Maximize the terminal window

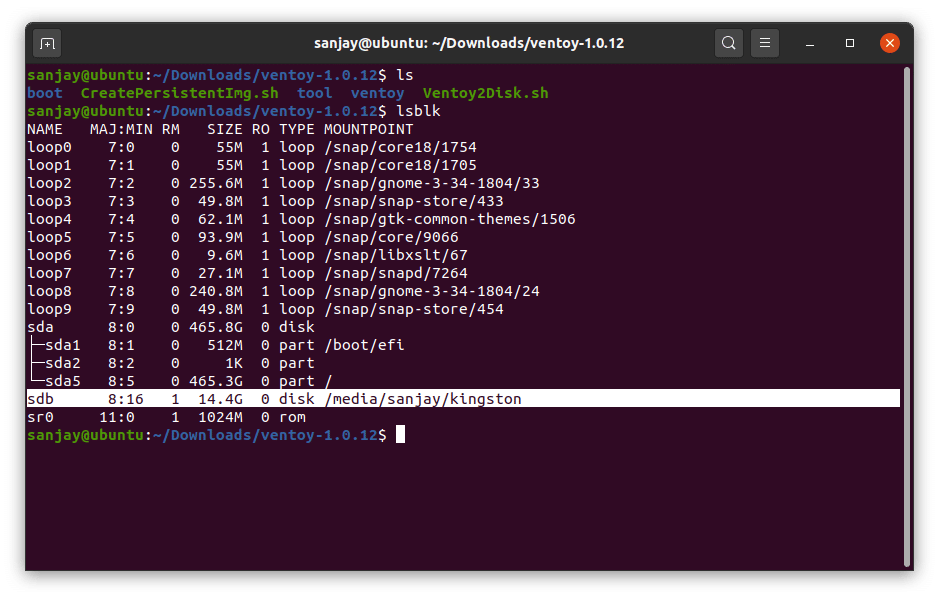pos(851,43)
